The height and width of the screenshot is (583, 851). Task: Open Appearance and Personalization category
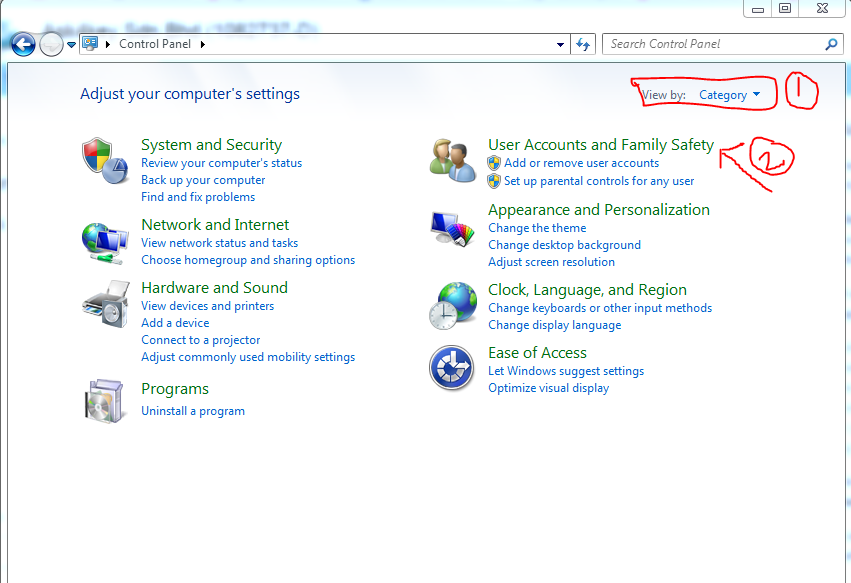pyautogui.click(x=599, y=210)
